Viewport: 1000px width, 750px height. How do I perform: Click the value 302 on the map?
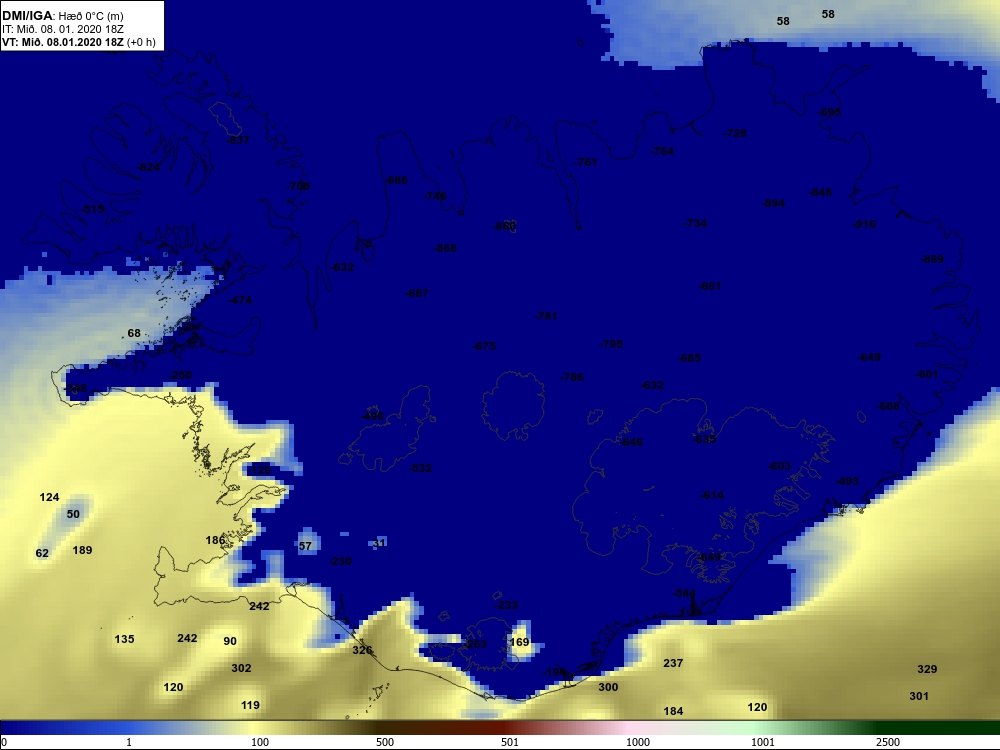click(241, 668)
